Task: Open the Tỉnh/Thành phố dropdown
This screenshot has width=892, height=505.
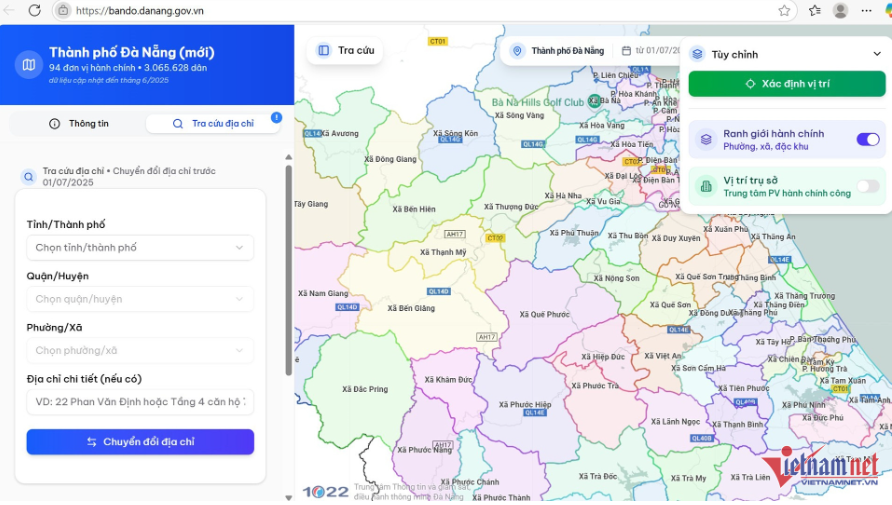Action: [x=140, y=247]
